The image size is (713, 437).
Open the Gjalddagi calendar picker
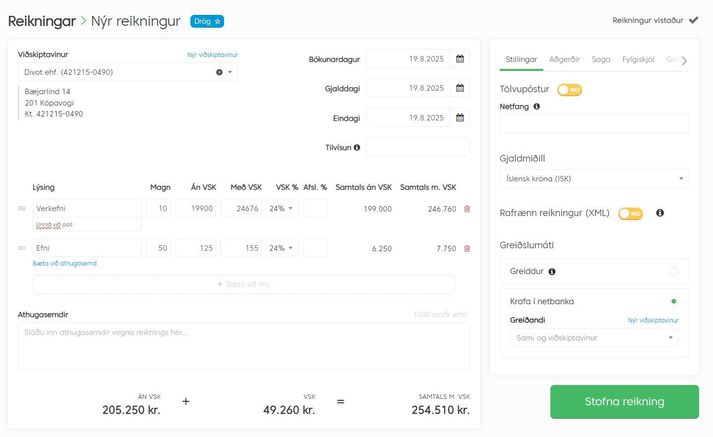pos(460,89)
